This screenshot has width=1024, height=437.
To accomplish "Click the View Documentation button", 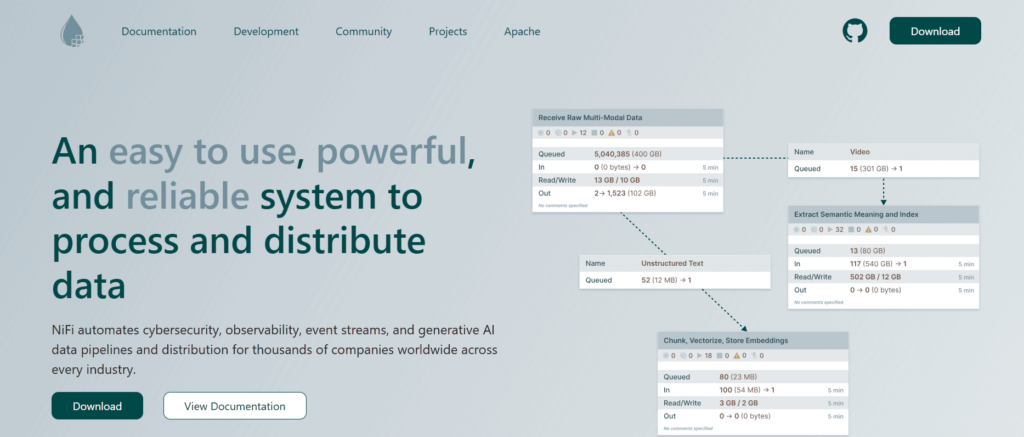I will [235, 406].
